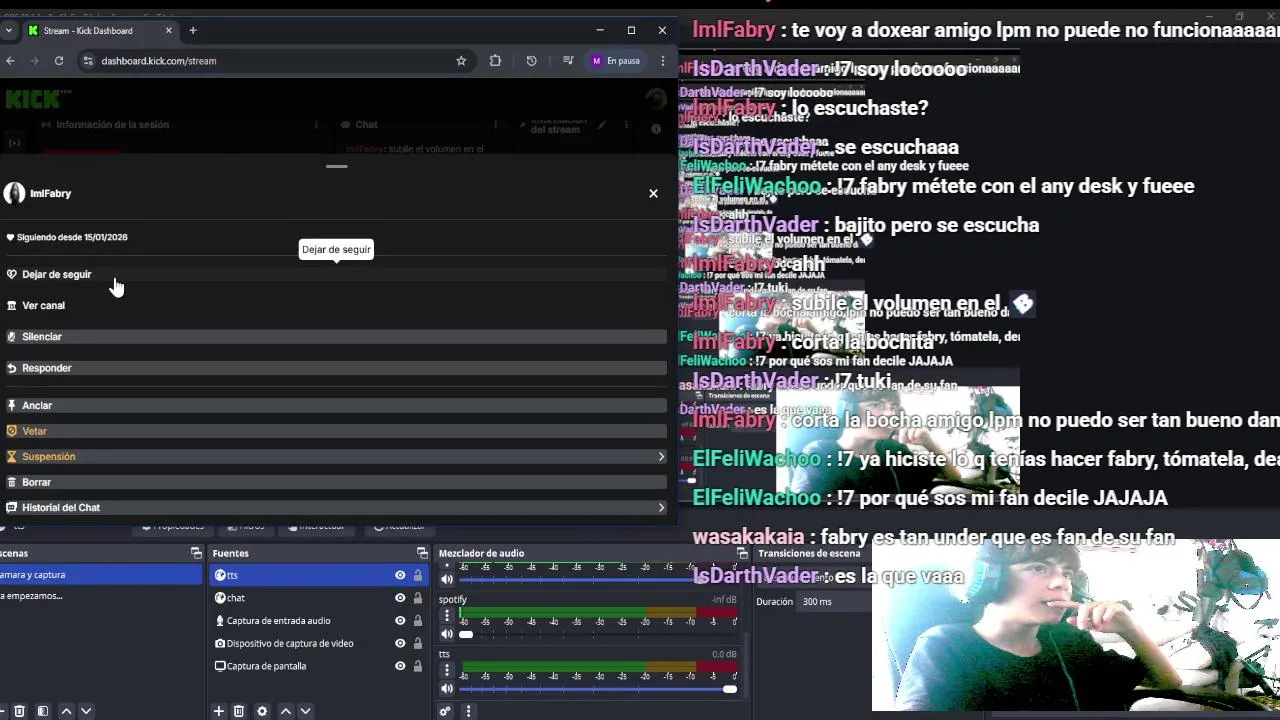Open Chrome history clock icon
This screenshot has height=720, width=1280.
[x=531, y=61]
